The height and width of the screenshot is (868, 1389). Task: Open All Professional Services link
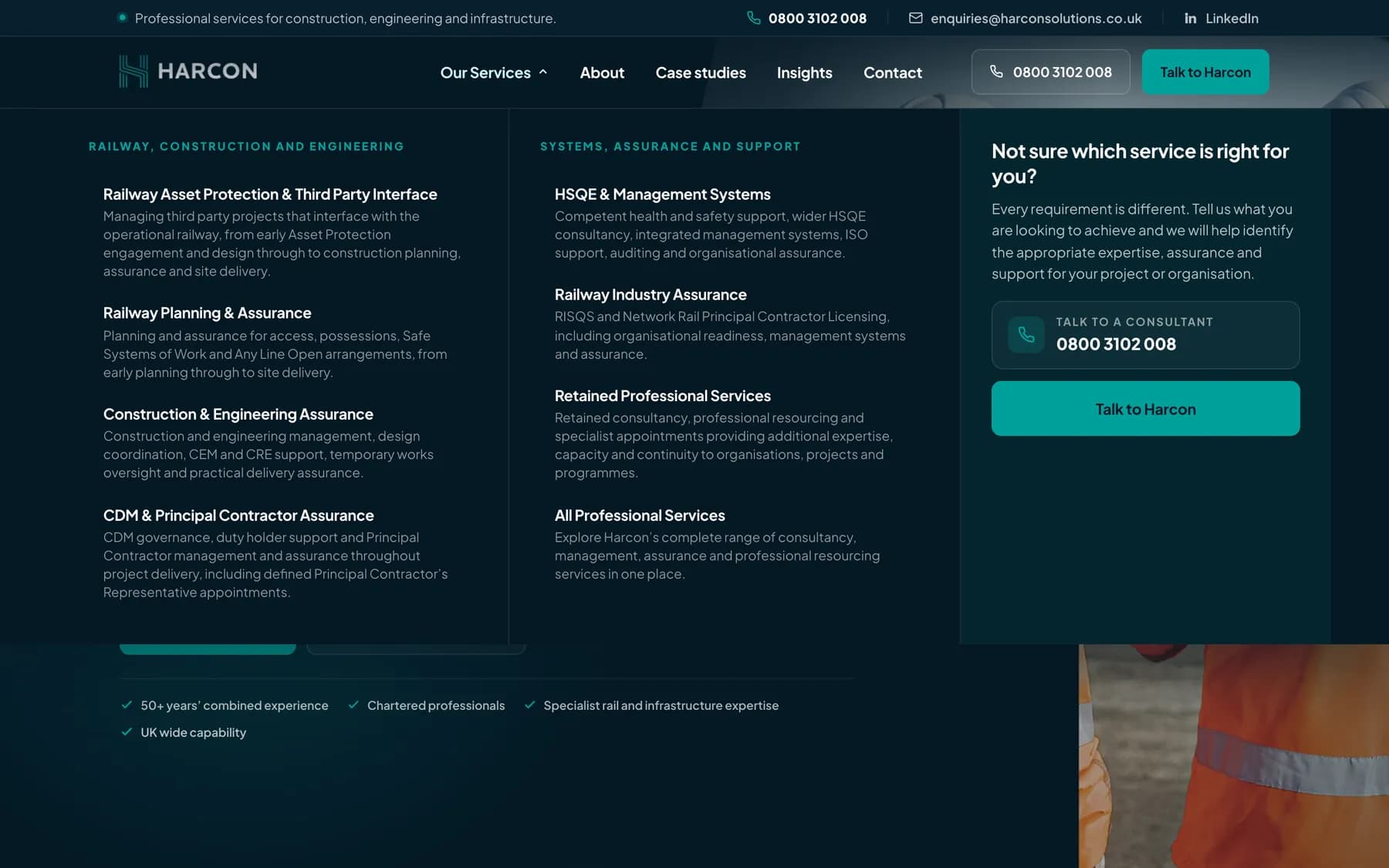click(640, 515)
